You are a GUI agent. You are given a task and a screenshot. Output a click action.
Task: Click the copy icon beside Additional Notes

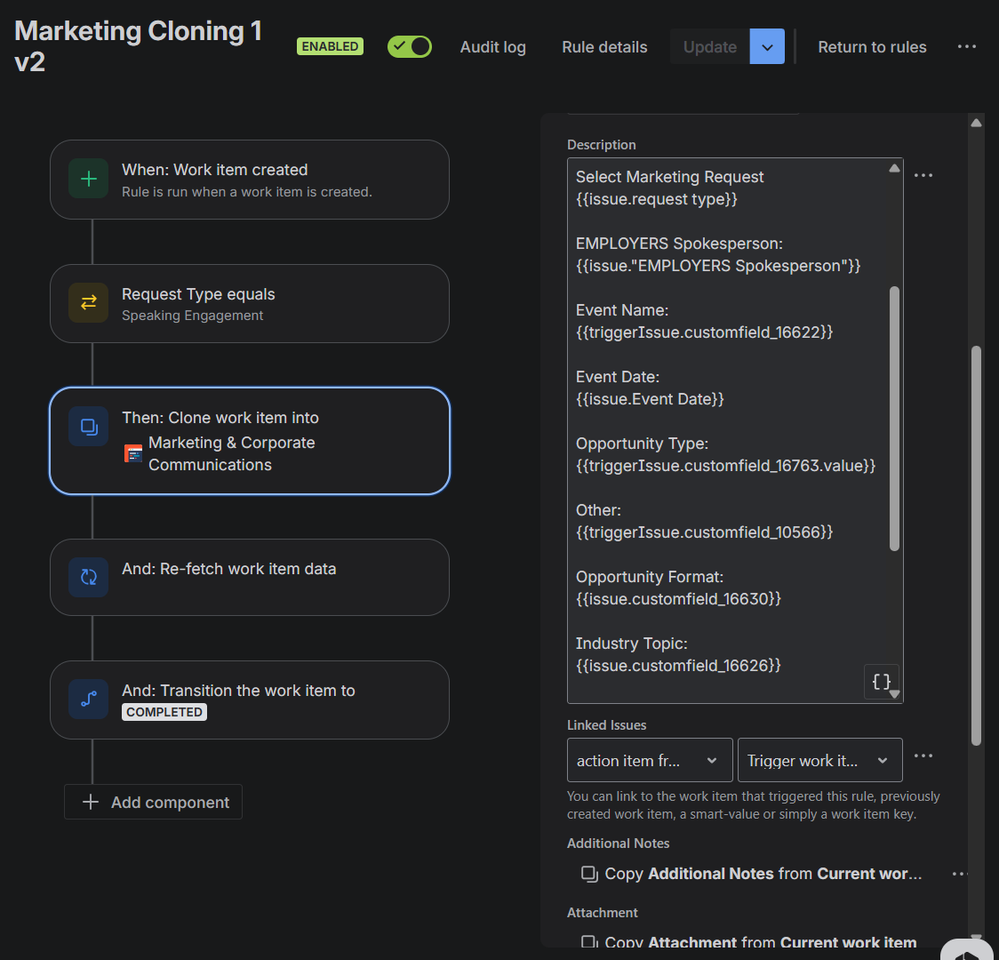point(589,874)
